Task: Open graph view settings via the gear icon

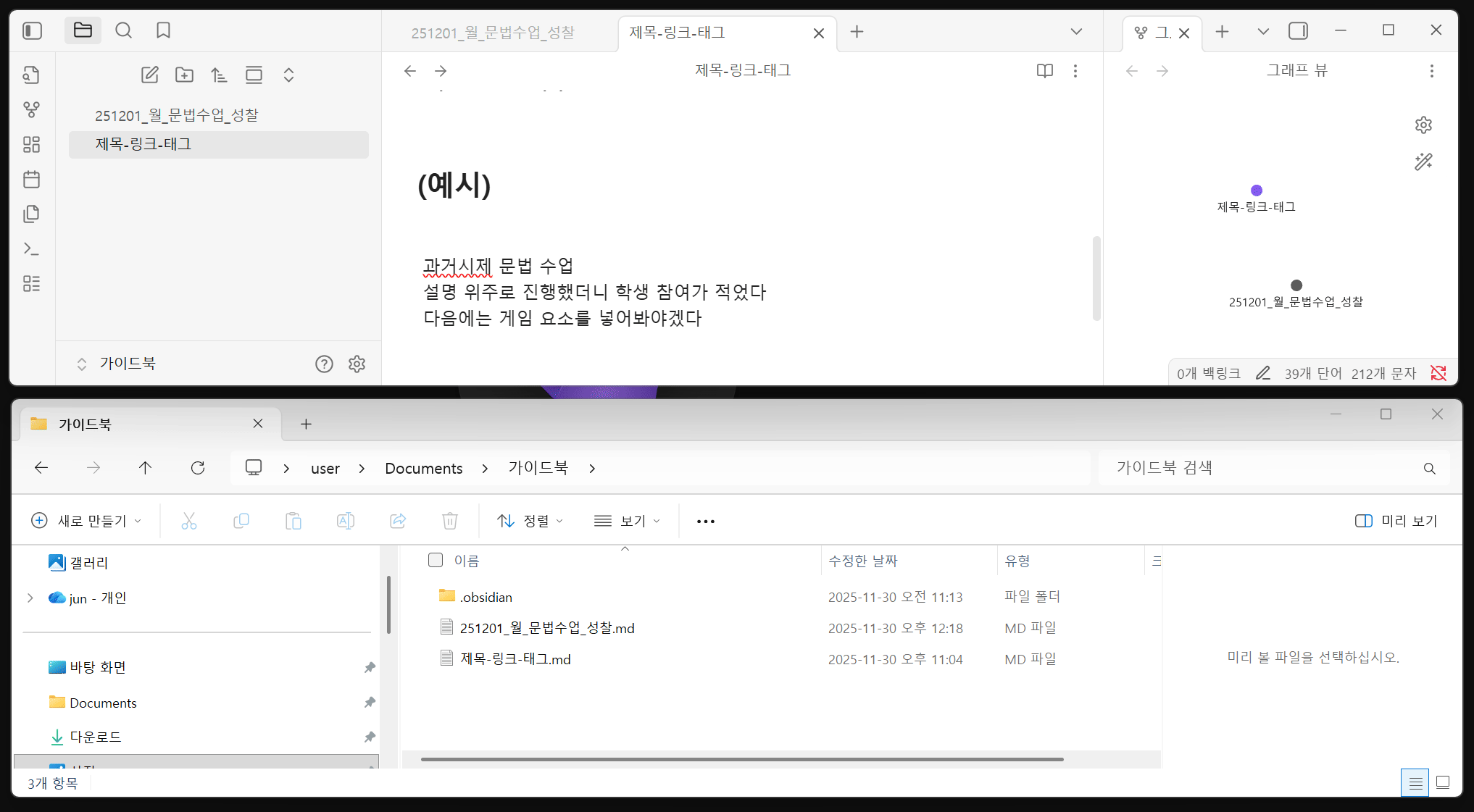Action: click(1423, 125)
